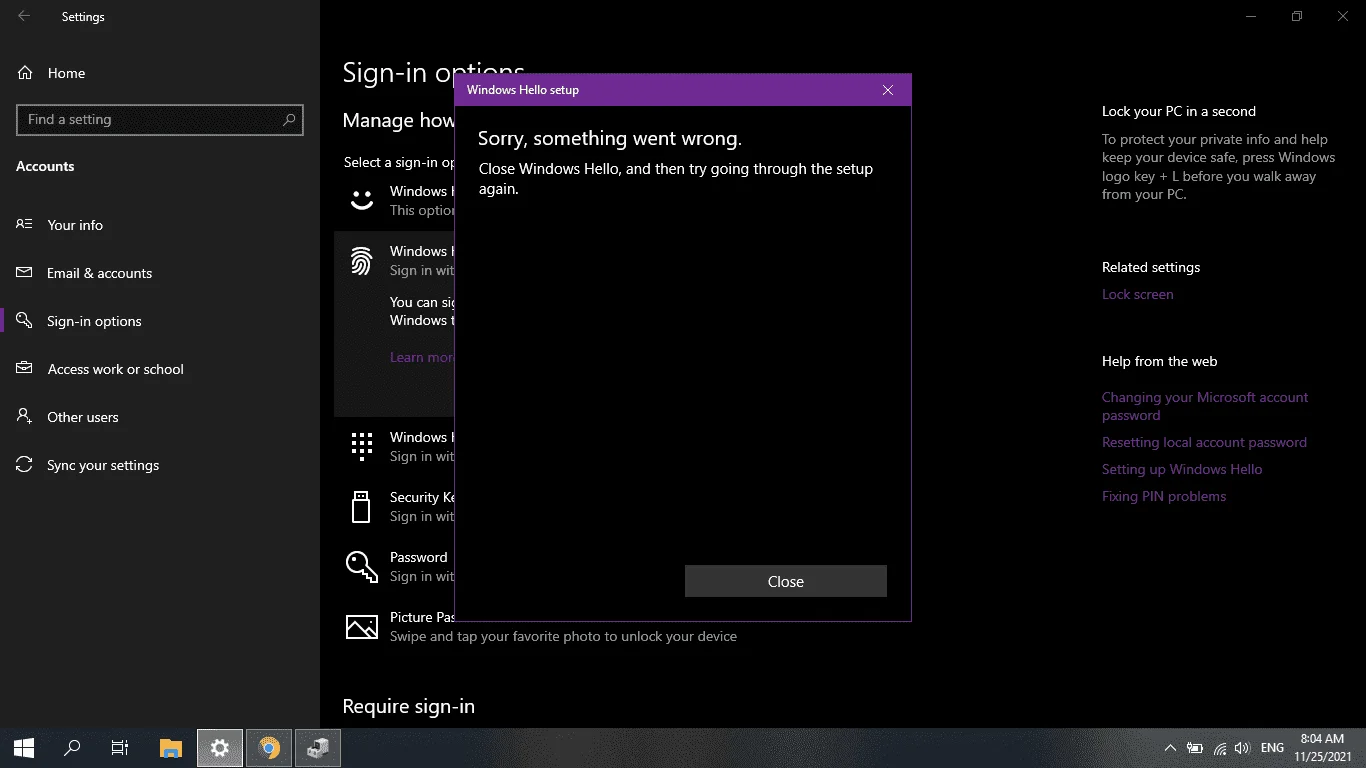1366x768 pixels.
Task: Restore down the Settings window
Action: (x=1297, y=16)
